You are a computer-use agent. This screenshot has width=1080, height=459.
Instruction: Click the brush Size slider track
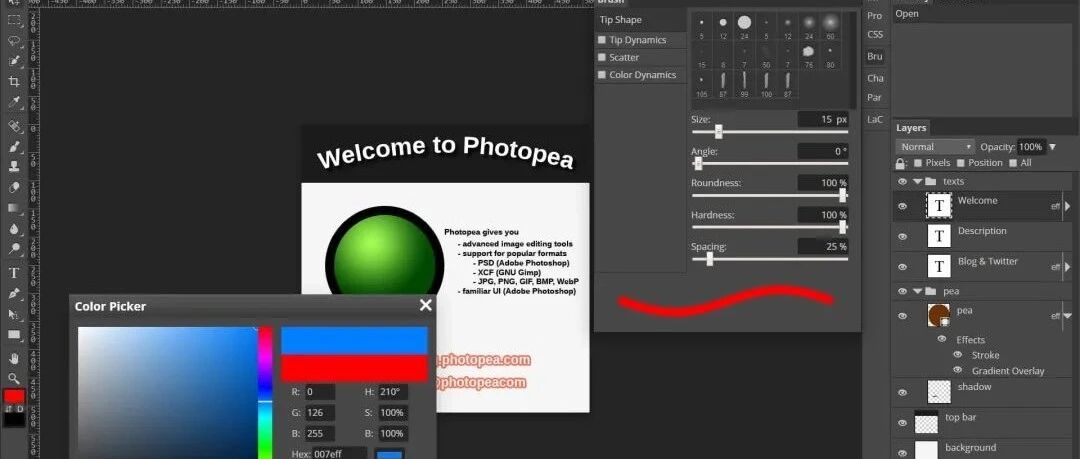pyautogui.click(x=769, y=132)
